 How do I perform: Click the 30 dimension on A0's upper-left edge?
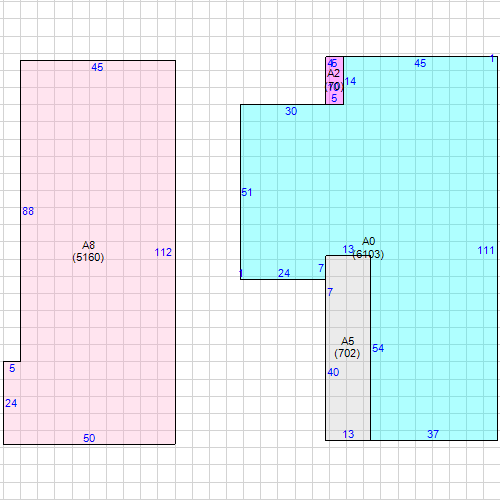(291, 111)
